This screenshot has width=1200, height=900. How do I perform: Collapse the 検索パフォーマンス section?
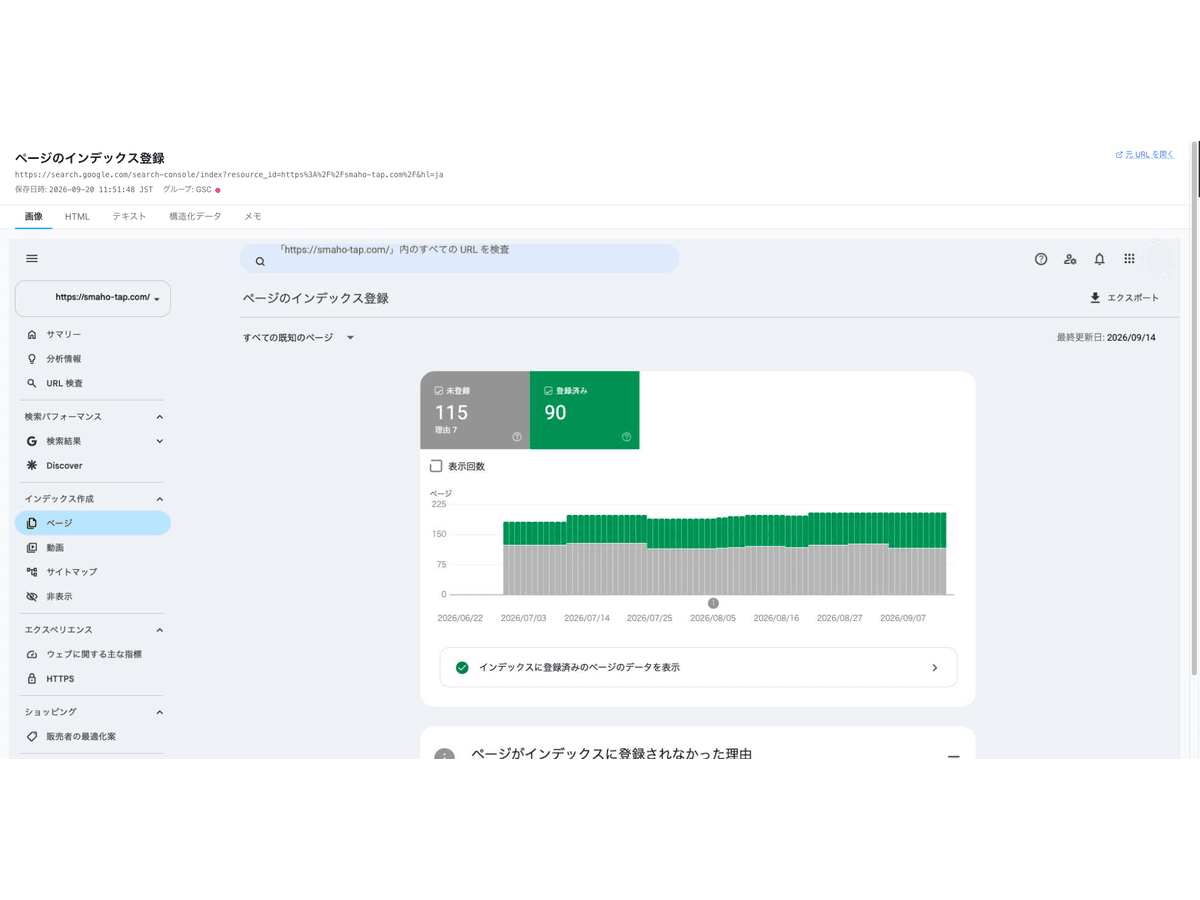click(x=160, y=417)
